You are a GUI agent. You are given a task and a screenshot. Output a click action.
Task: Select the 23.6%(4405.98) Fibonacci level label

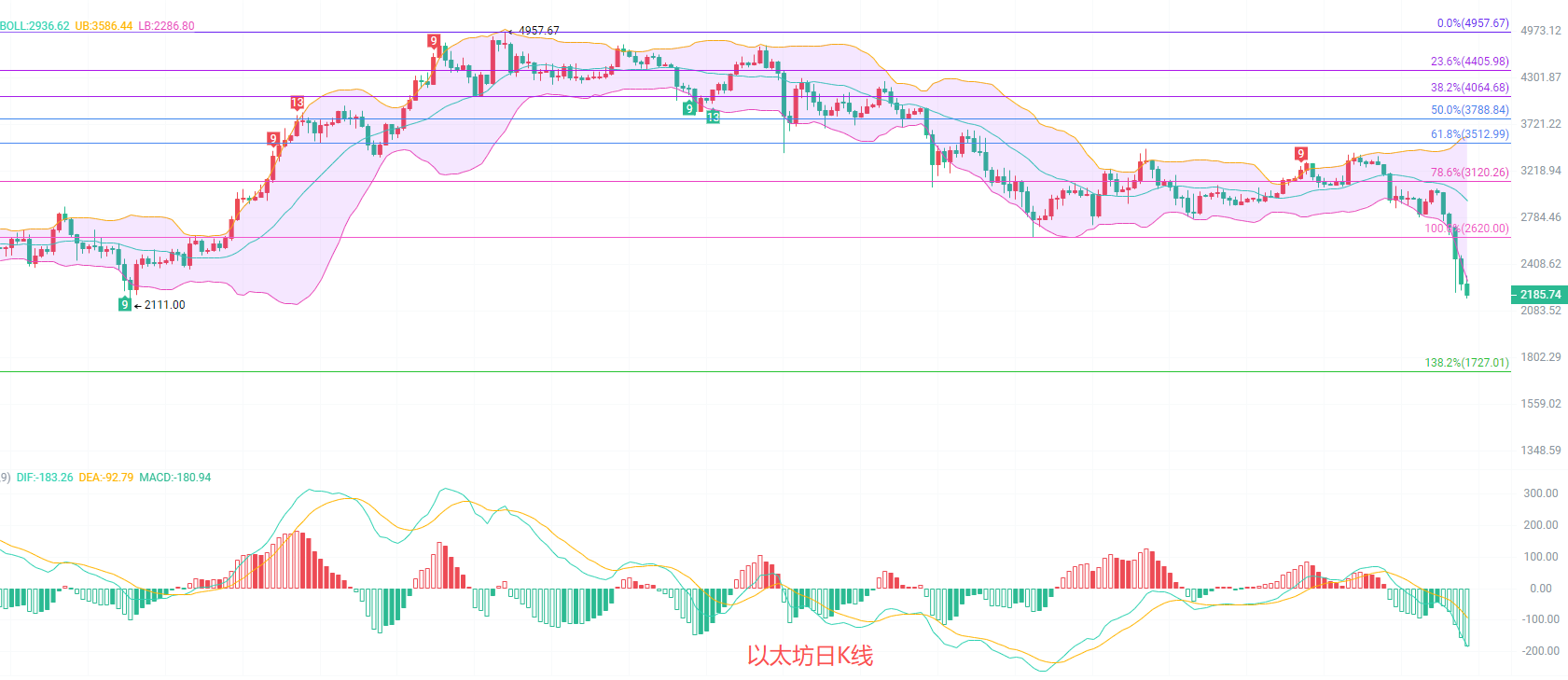(x=1469, y=62)
